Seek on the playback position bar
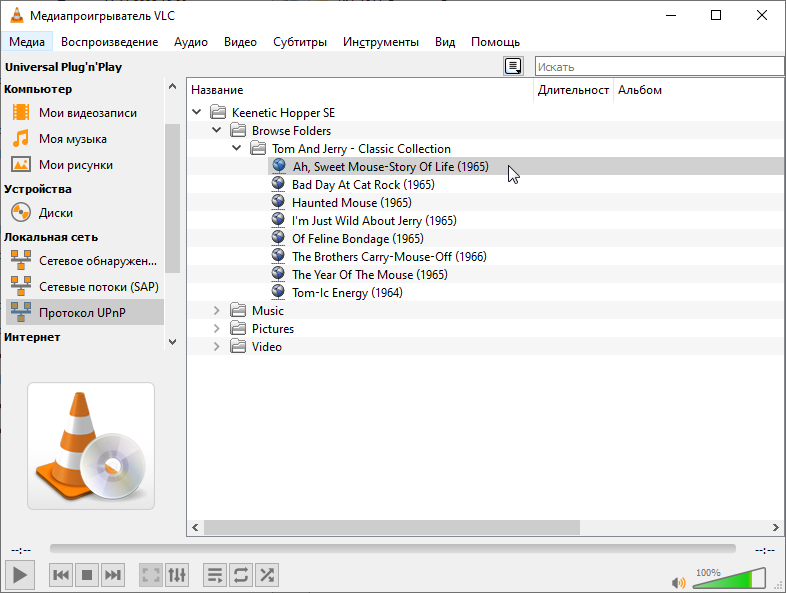 pyautogui.click(x=392, y=549)
